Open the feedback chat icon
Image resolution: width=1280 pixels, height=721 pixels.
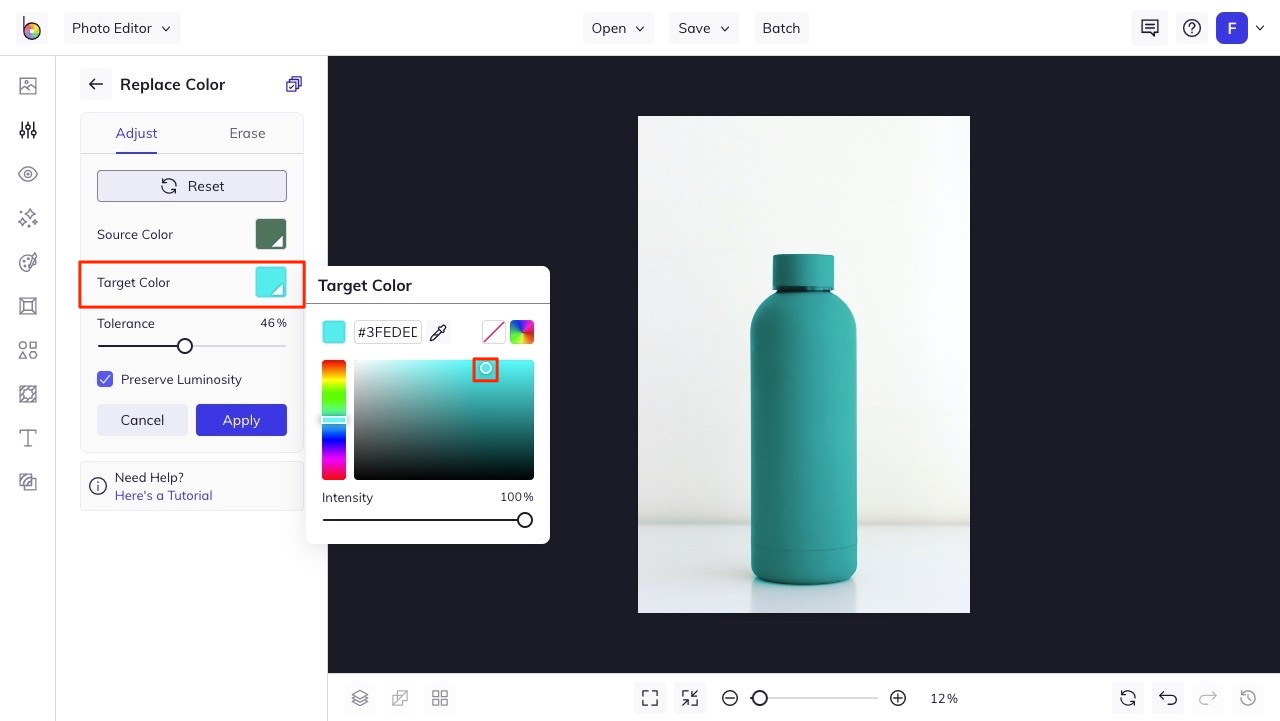(x=1150, y=28)
